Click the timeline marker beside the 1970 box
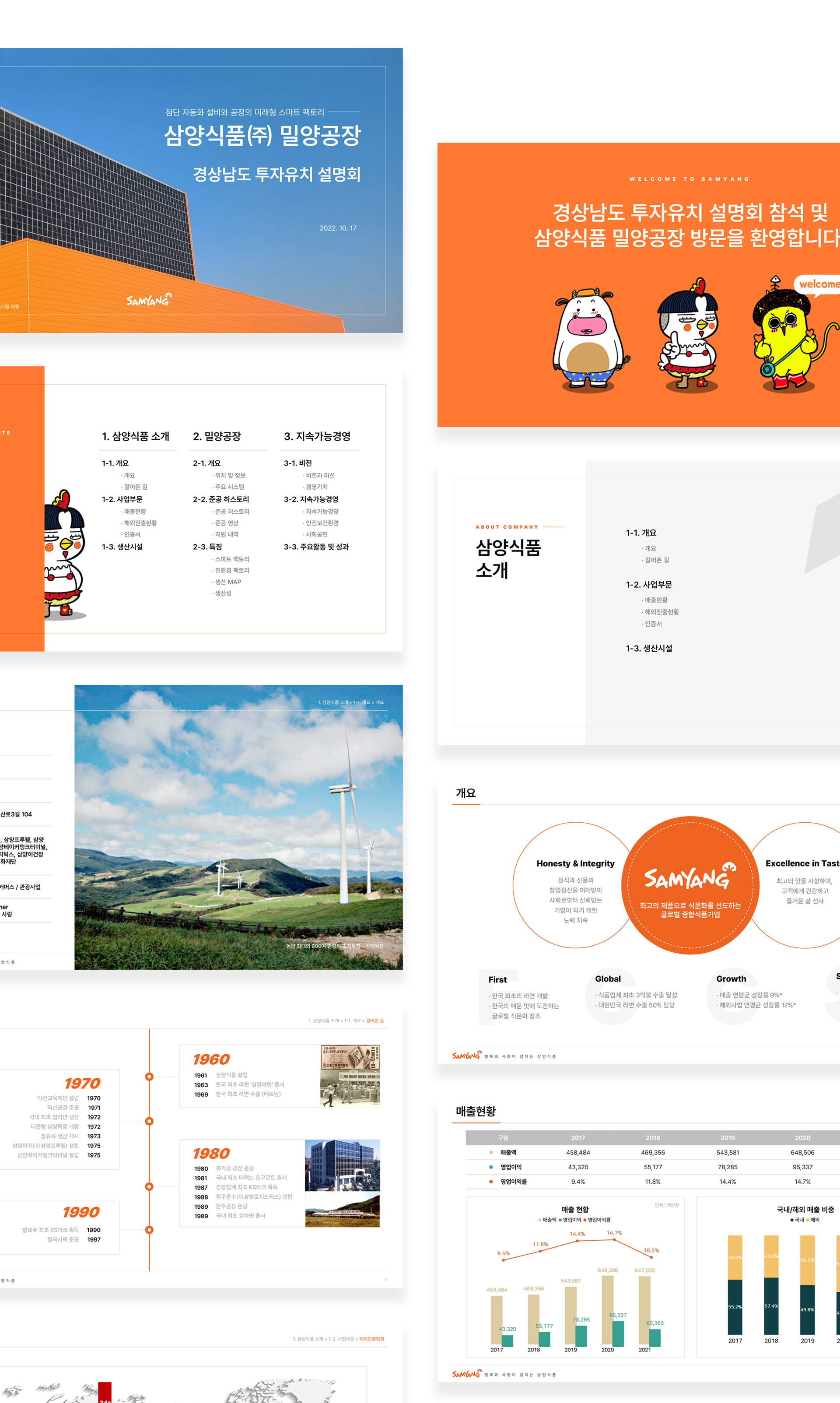Screen dimensions: 840x1403 pyautogui.click(x=150, y=1121)
